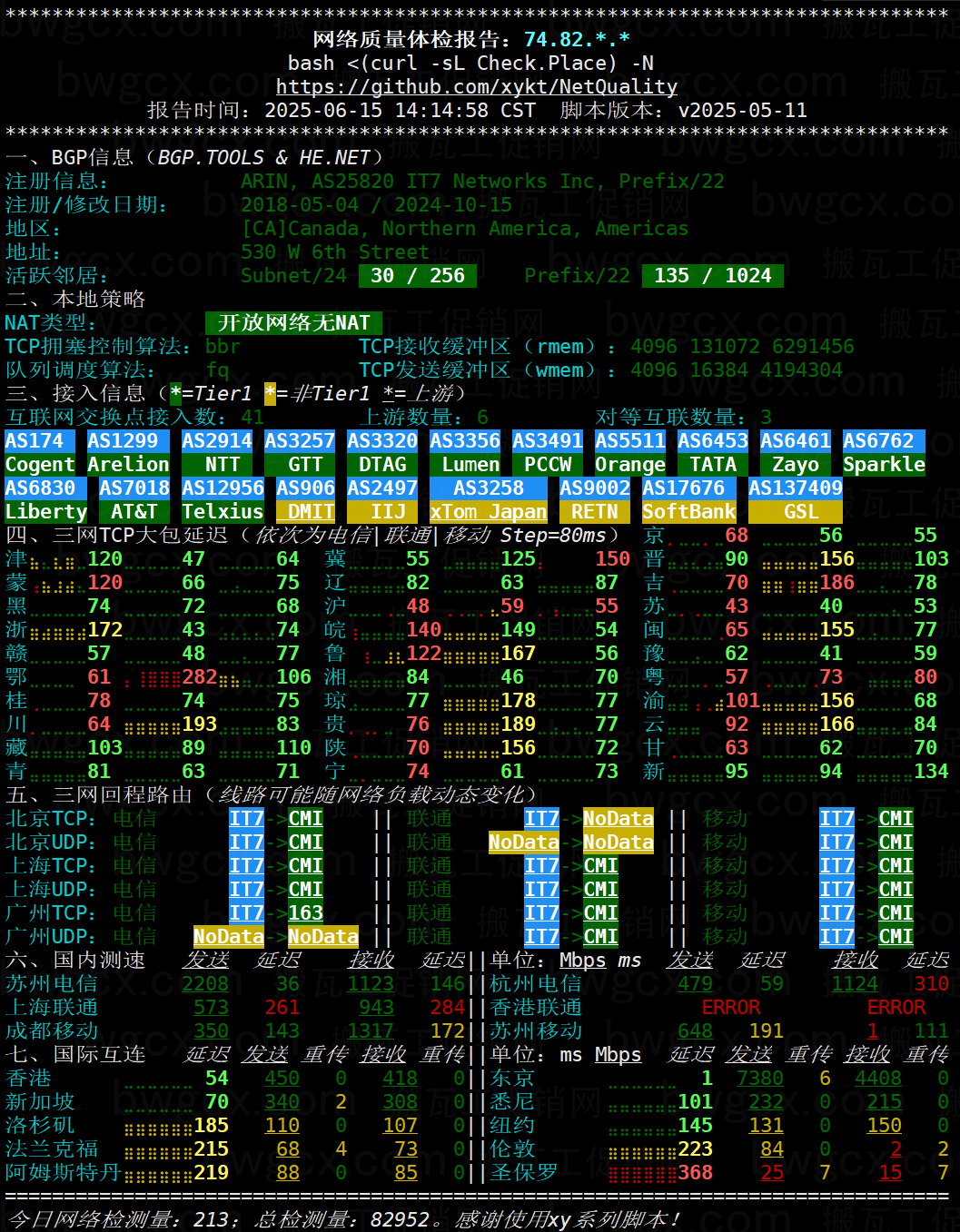The height and width of the screenshot is (1232, 960).
Task: Select the AS6461 Zayo badge
Action: coord(796,453)
